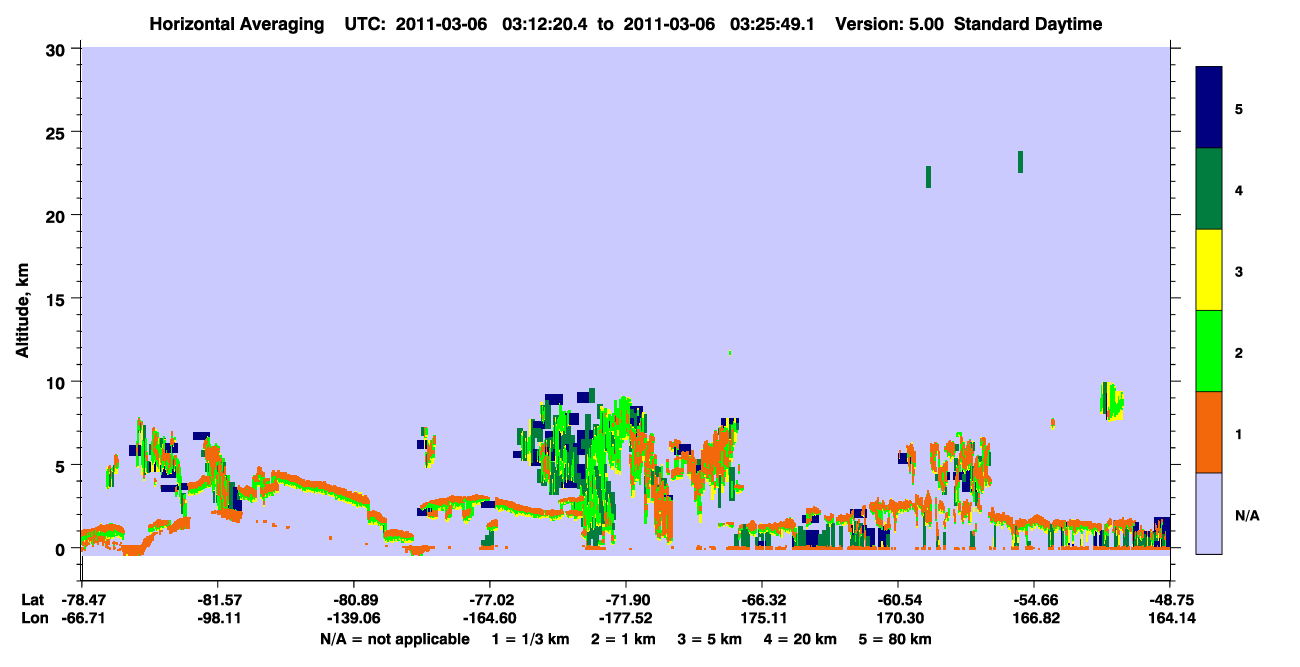
Task: Click the longitude value 170.30
Action: coord(898,618)
